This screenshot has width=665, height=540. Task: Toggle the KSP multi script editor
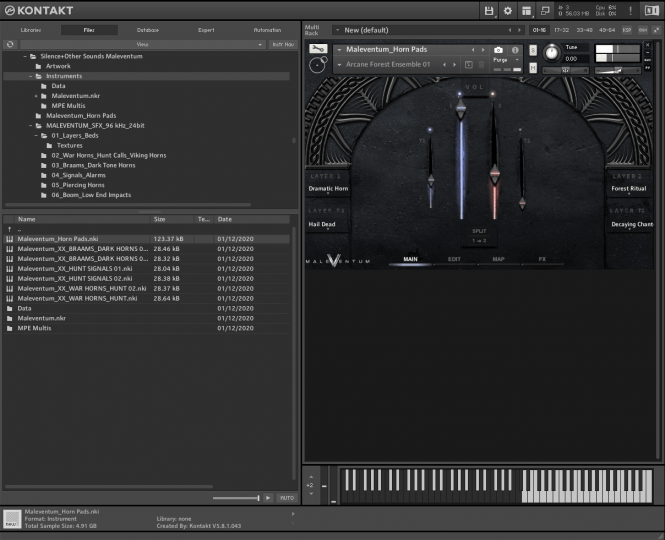pyautogui.click(x=627, y=30)
